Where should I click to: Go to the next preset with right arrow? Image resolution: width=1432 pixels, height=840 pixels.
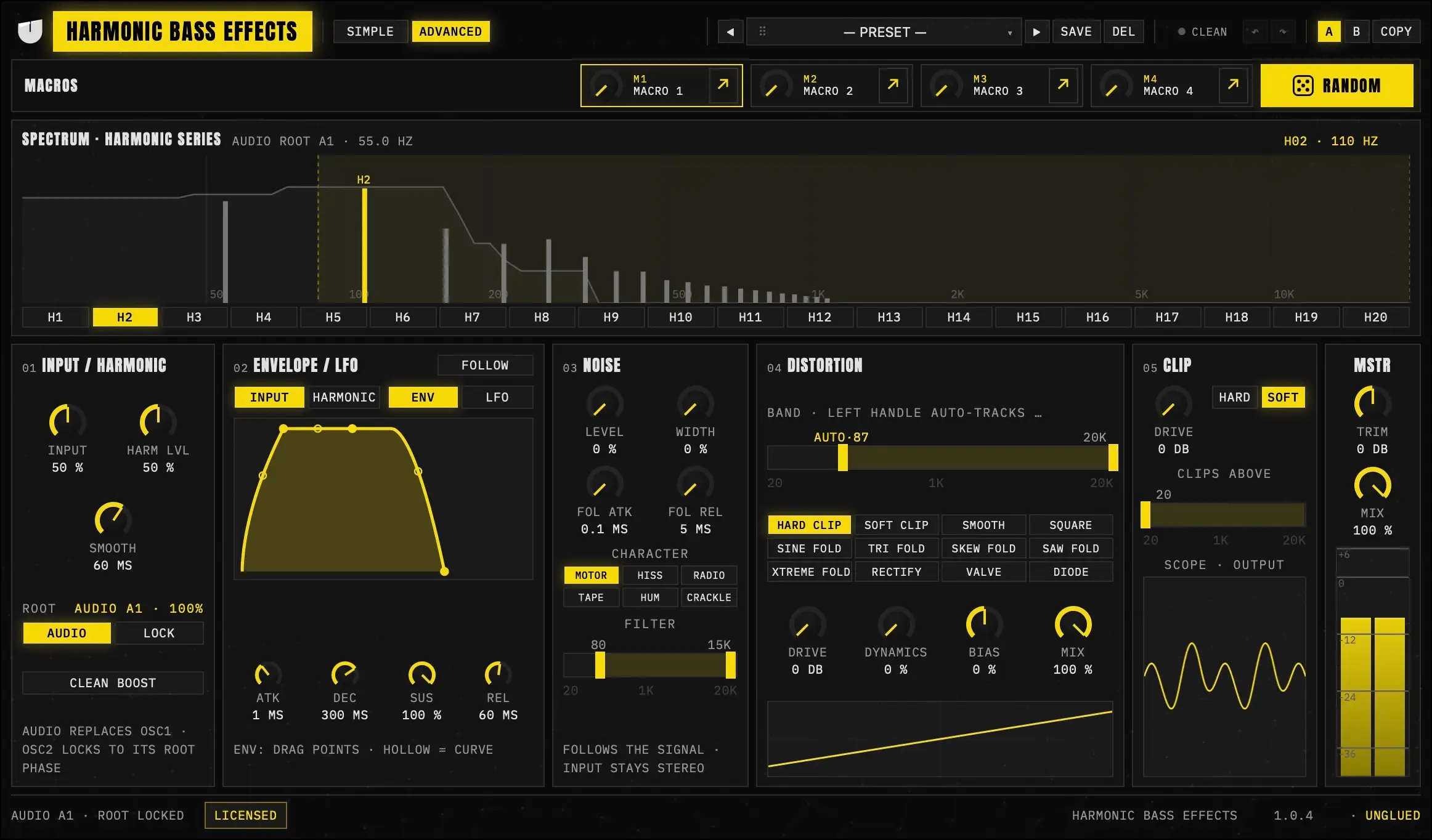(x=1036, y=31)
